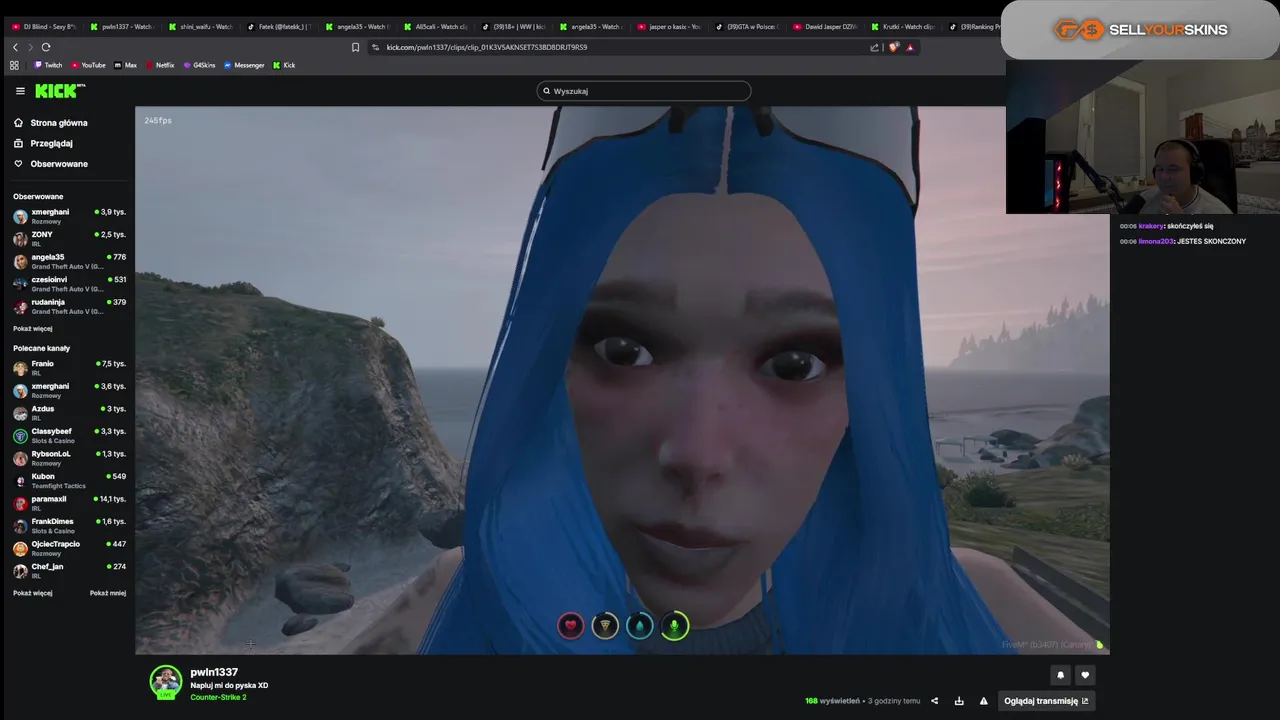Viewport: 1280px width, 720px height.
Task: Open Przeglądaj in sidebar
Action: [x=43, y=143]
